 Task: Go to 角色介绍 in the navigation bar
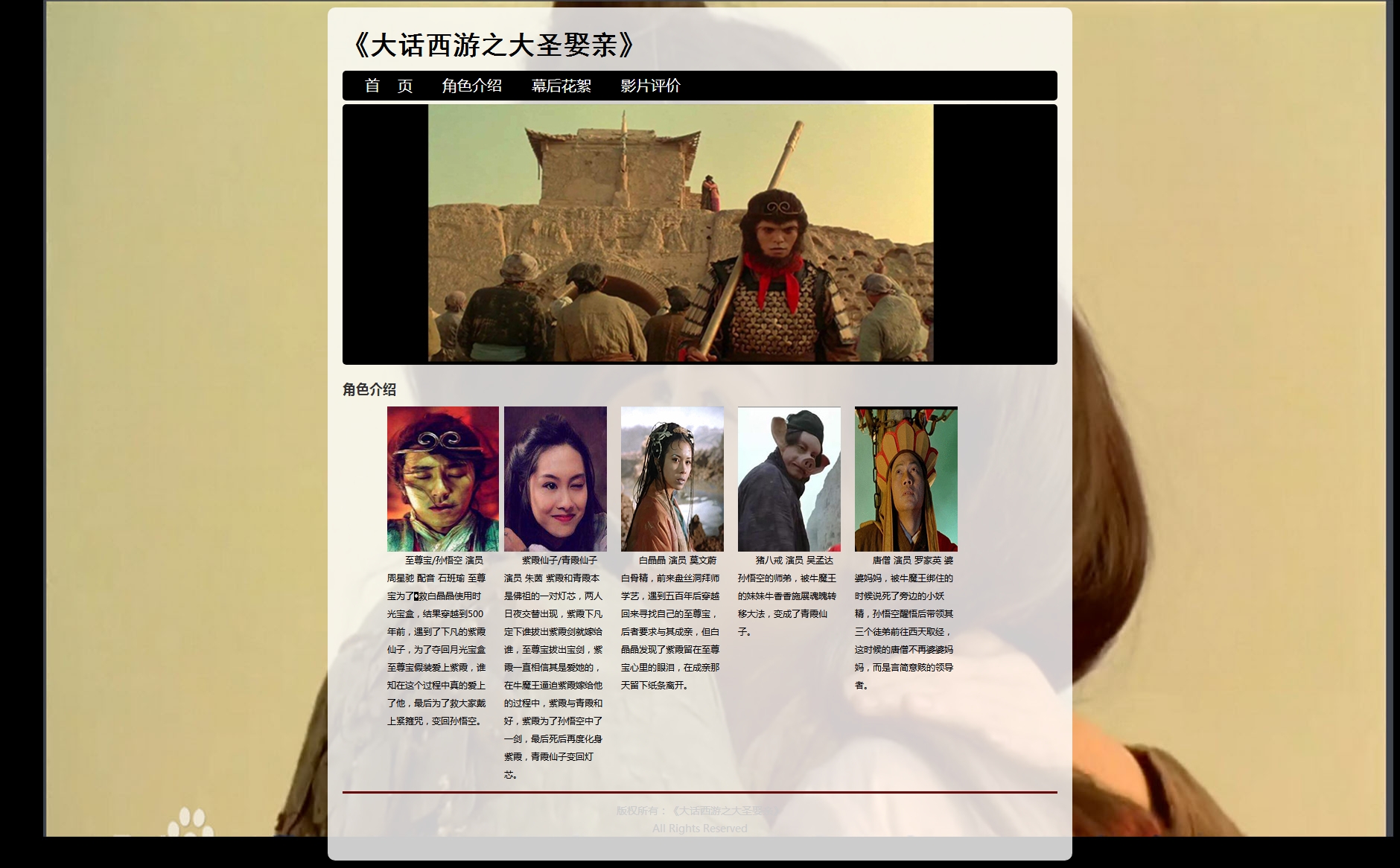coord(471,86)
